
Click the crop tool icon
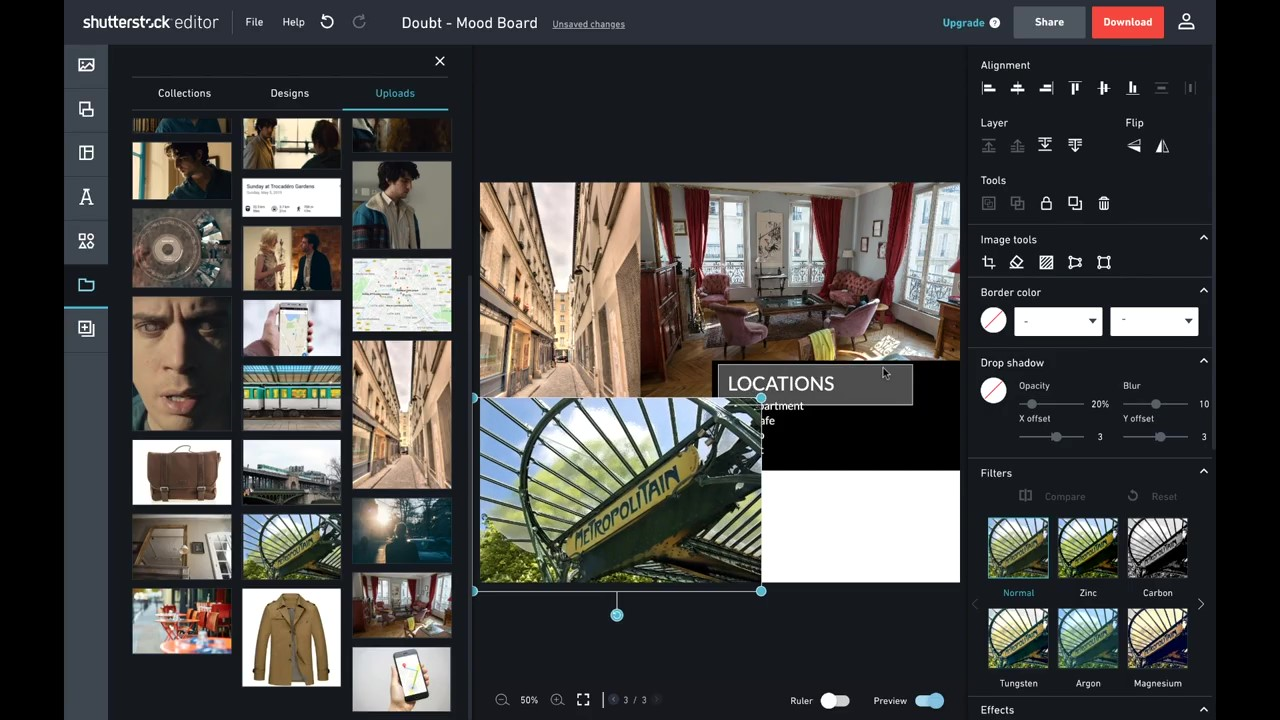(988, 262)
